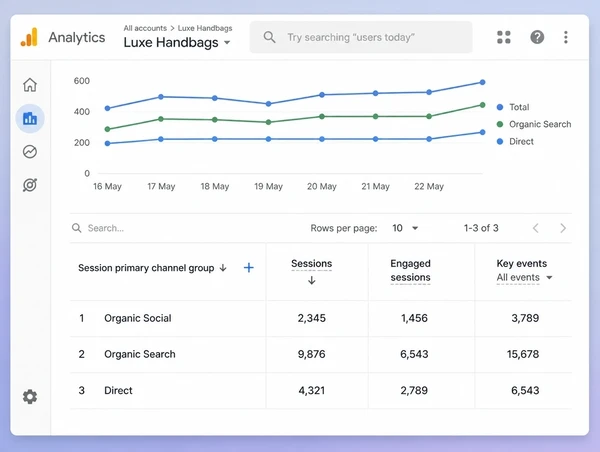The width and height of the screenshot is (600, 452).
Task: Toggle the Direct series legend swatch
Action: pyautogui.click(x=500, y=142)
